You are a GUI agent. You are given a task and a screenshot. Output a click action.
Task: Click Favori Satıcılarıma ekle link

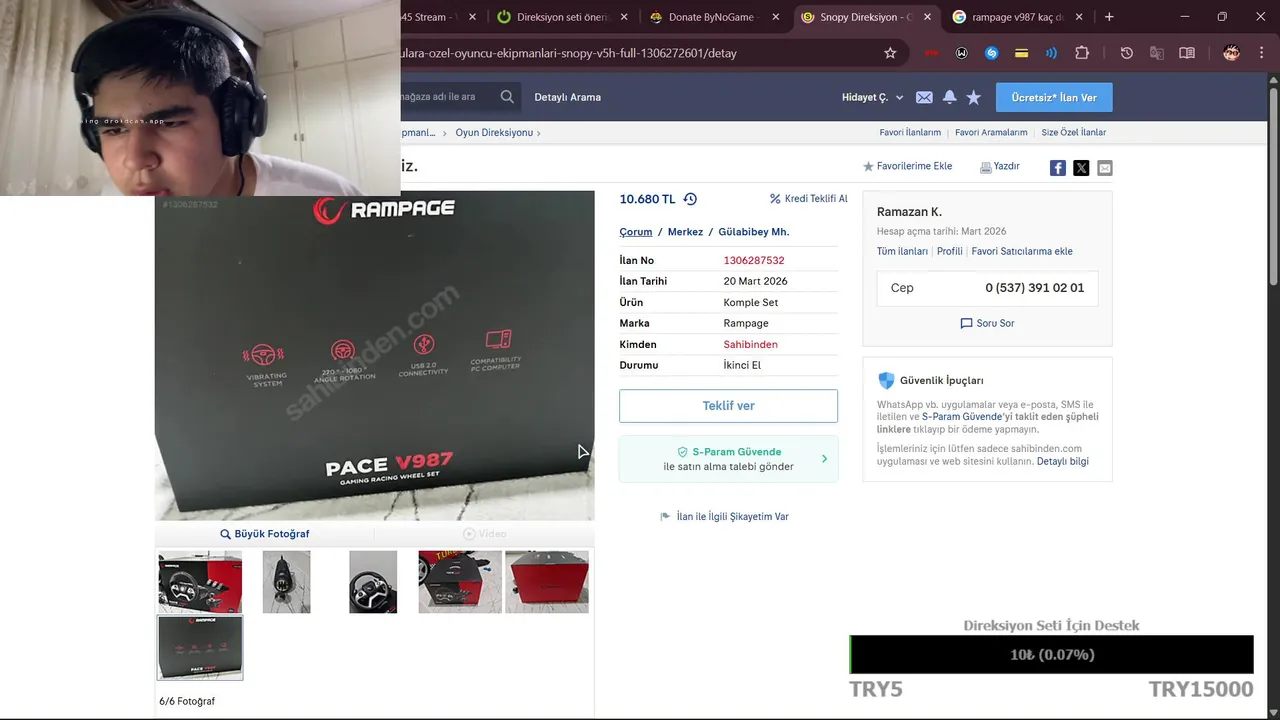point(1022,251)
